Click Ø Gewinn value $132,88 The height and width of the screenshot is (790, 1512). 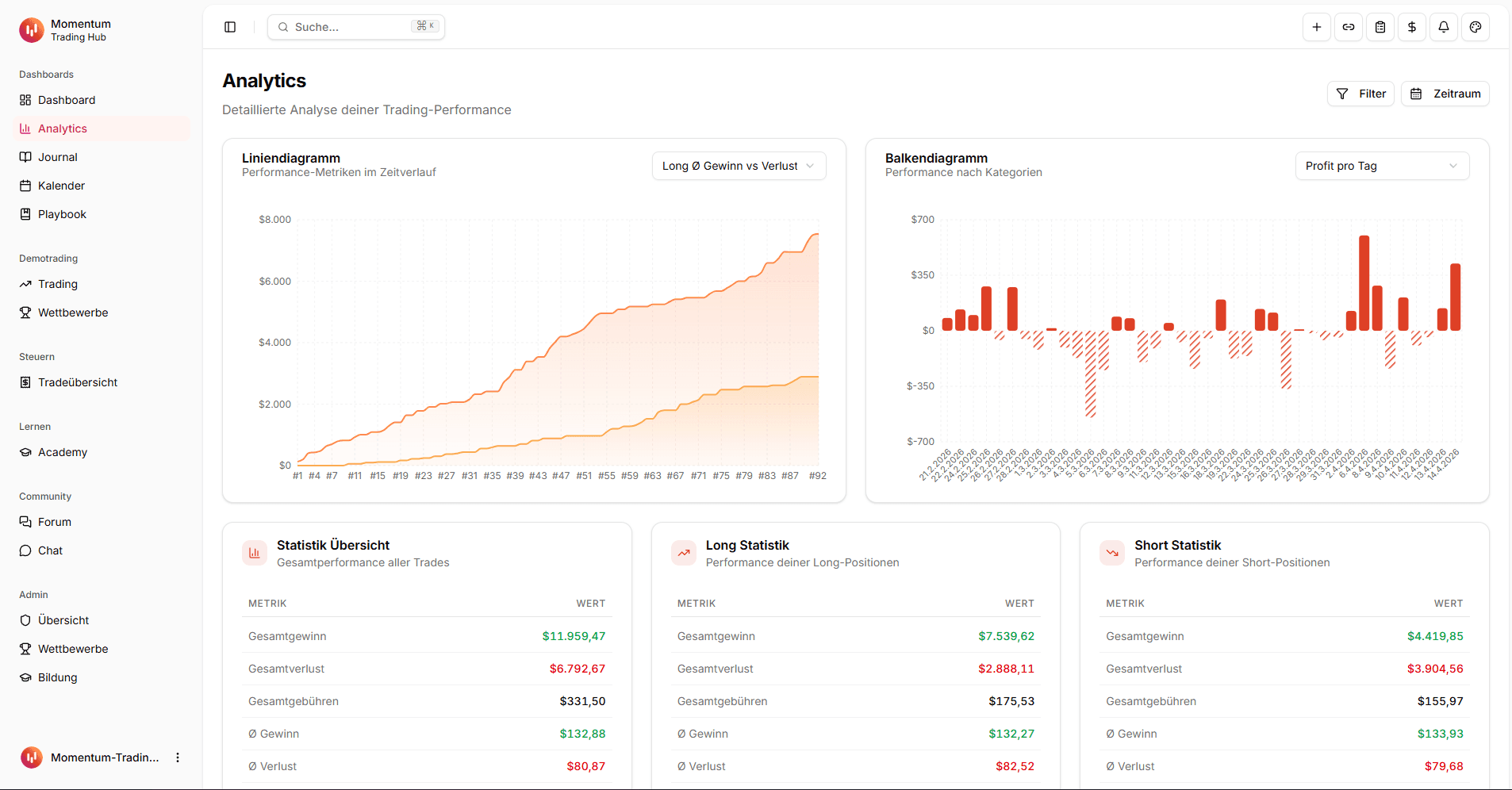click(582, 734)
